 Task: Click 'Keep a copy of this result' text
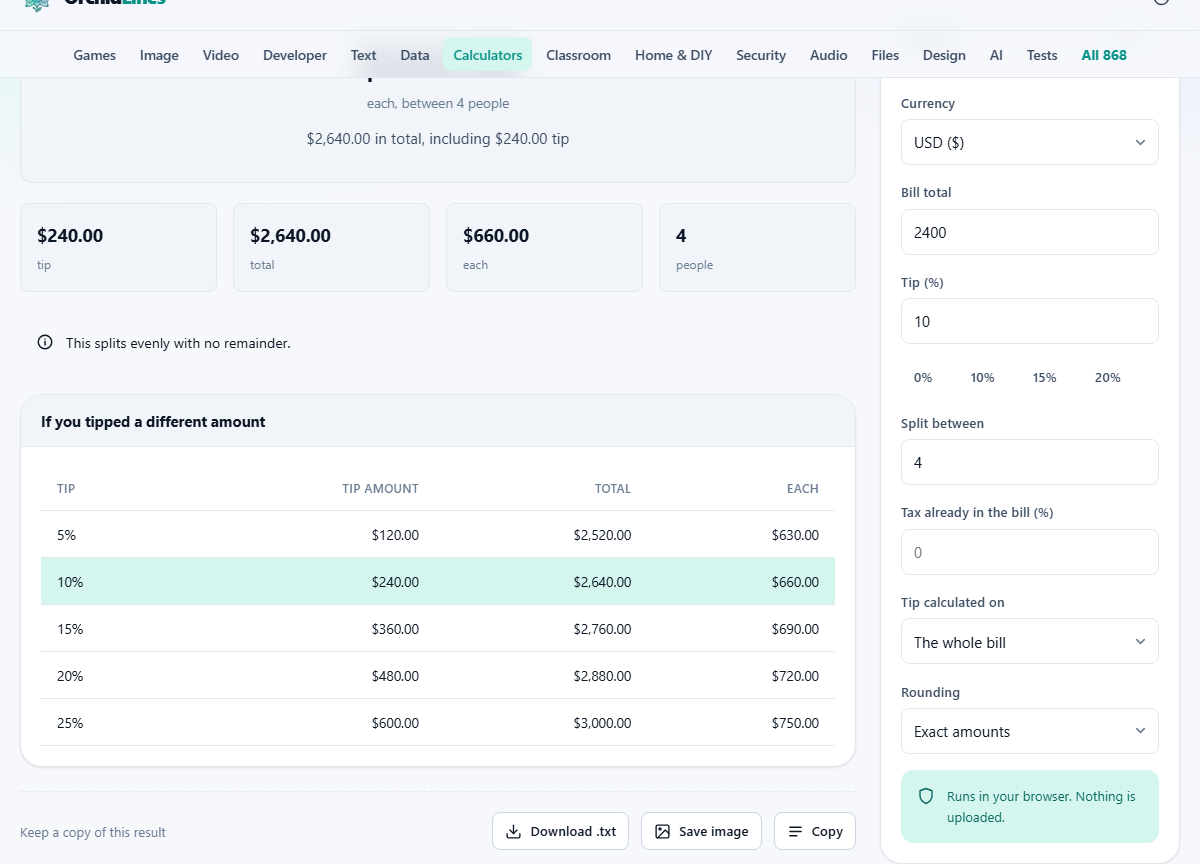[x=93, y=832]
